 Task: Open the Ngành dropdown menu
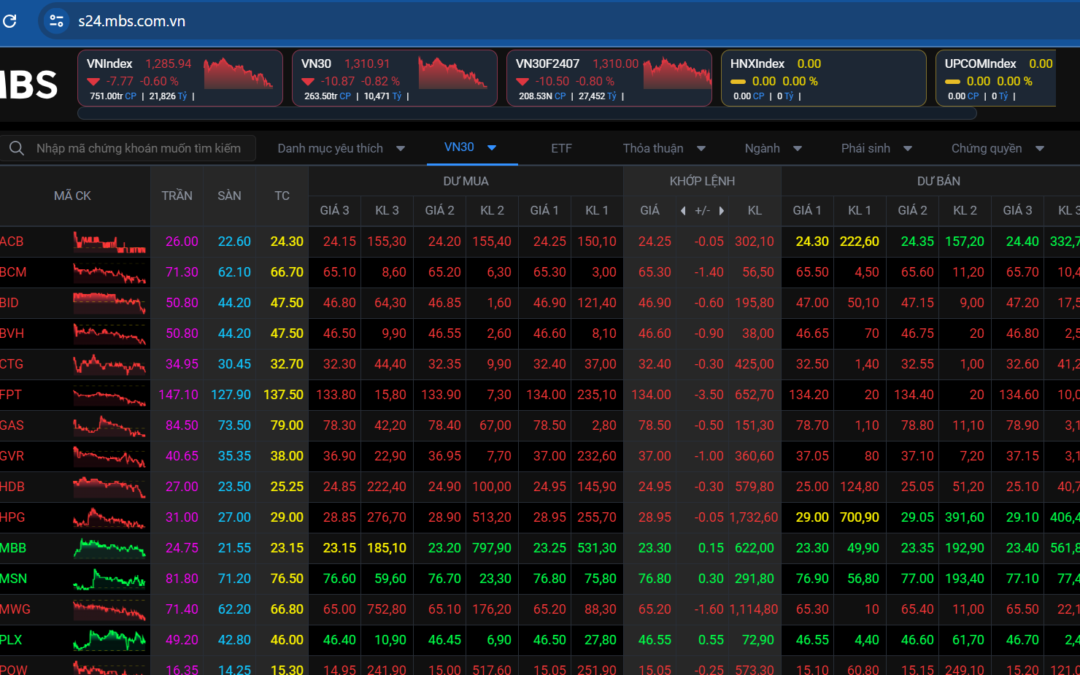pyautogui.click(x=773, y=148)
